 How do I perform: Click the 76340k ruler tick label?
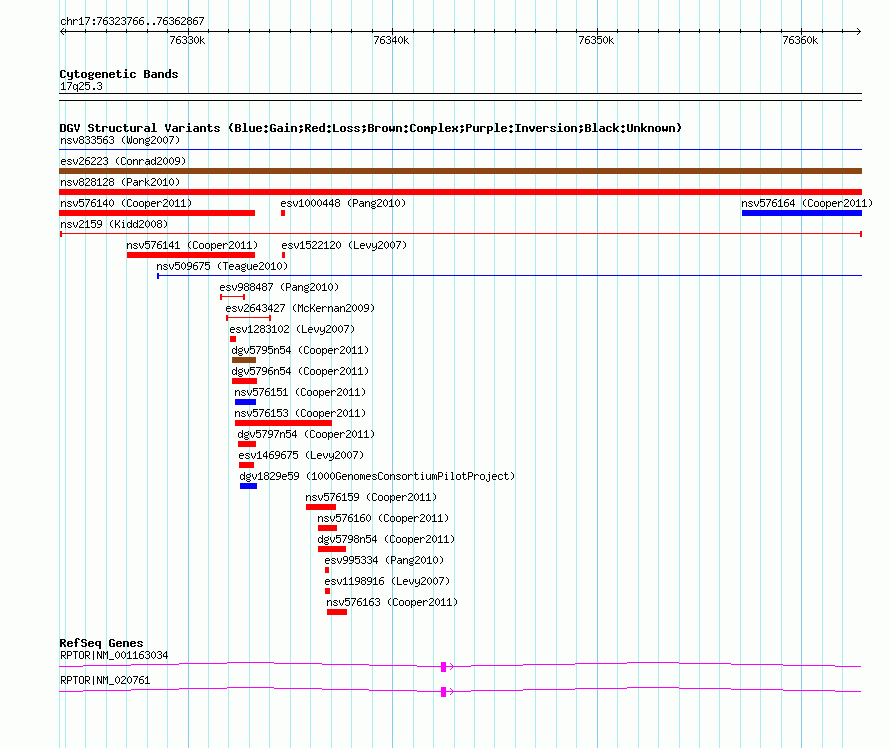(391, 40)
